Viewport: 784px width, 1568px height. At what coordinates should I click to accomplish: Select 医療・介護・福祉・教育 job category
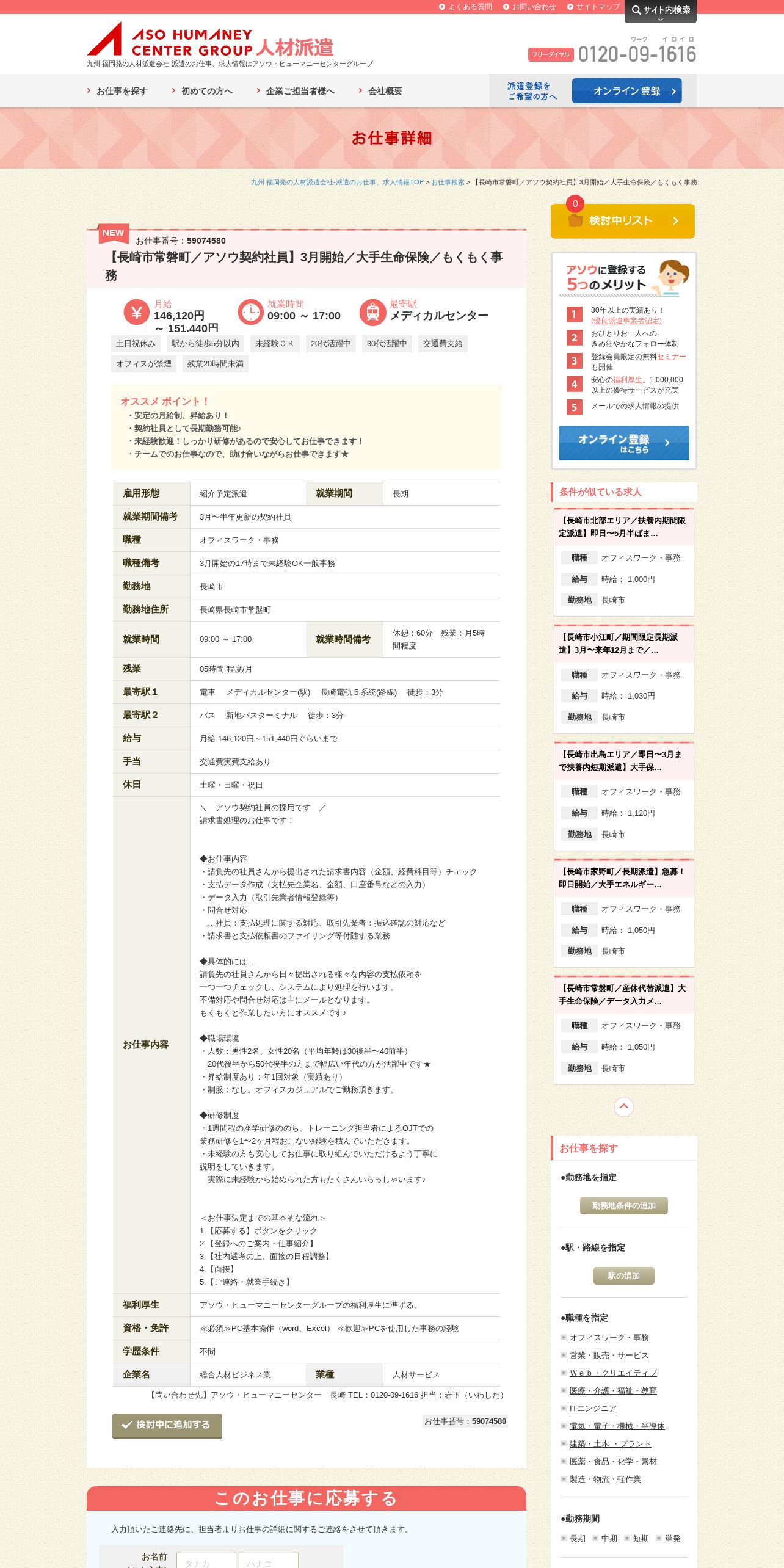tap(613, 1390)
